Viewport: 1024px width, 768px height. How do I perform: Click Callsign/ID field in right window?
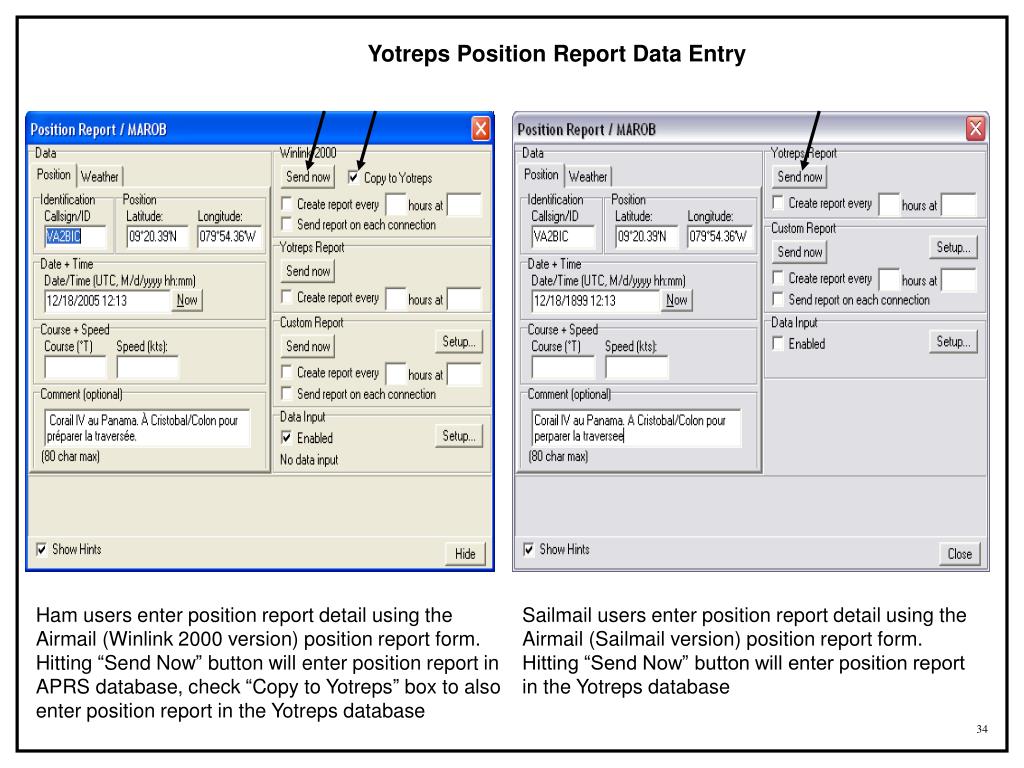(563, 236)
